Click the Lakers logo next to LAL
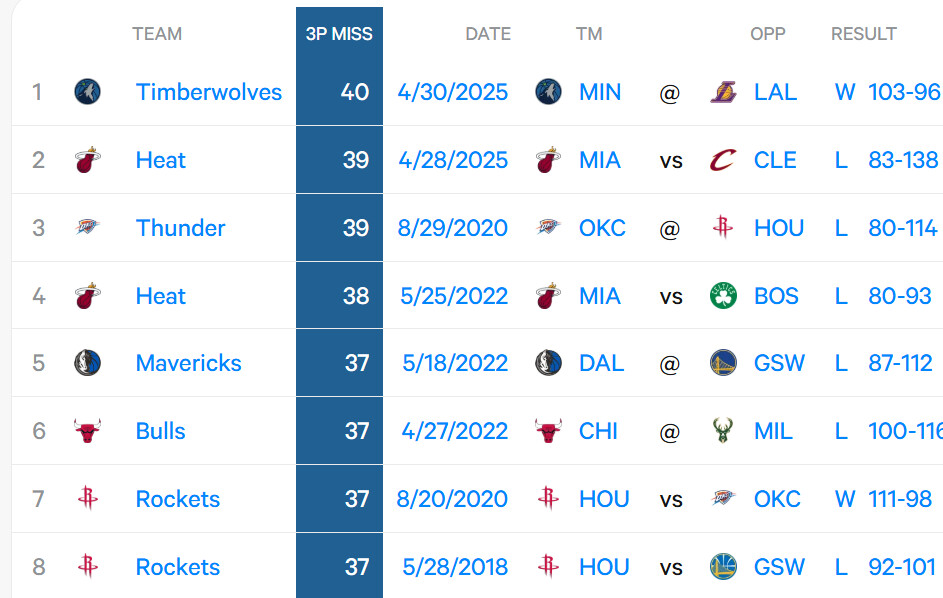 (x=723, y=92)
